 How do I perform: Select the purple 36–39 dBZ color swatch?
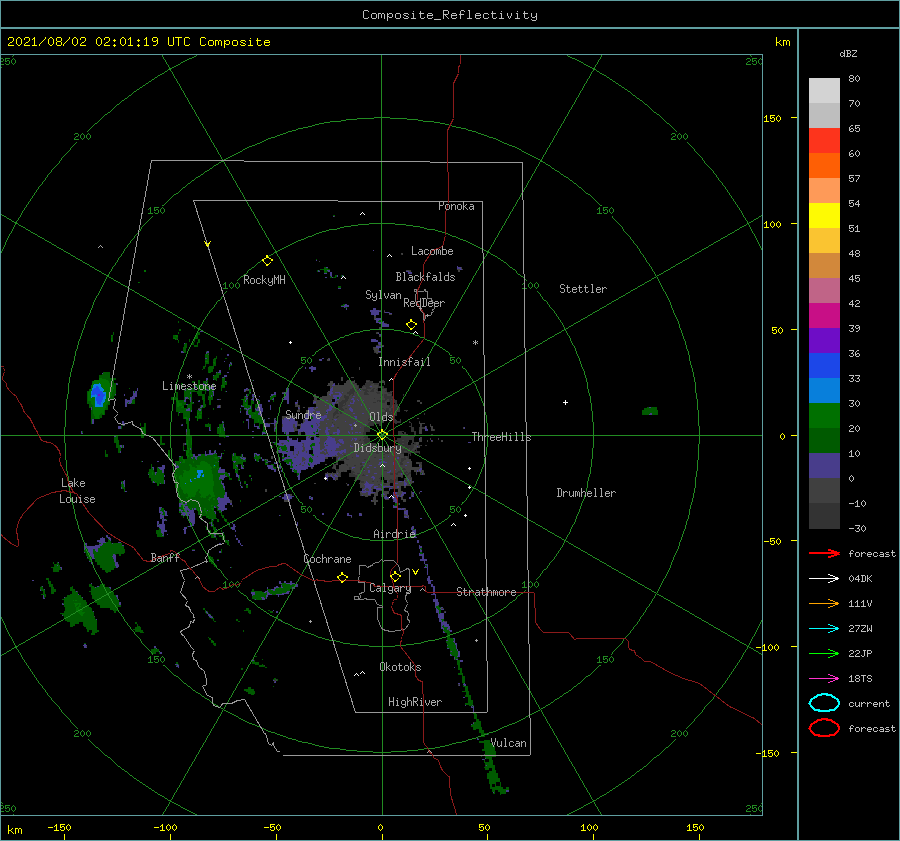coord(824,340)
